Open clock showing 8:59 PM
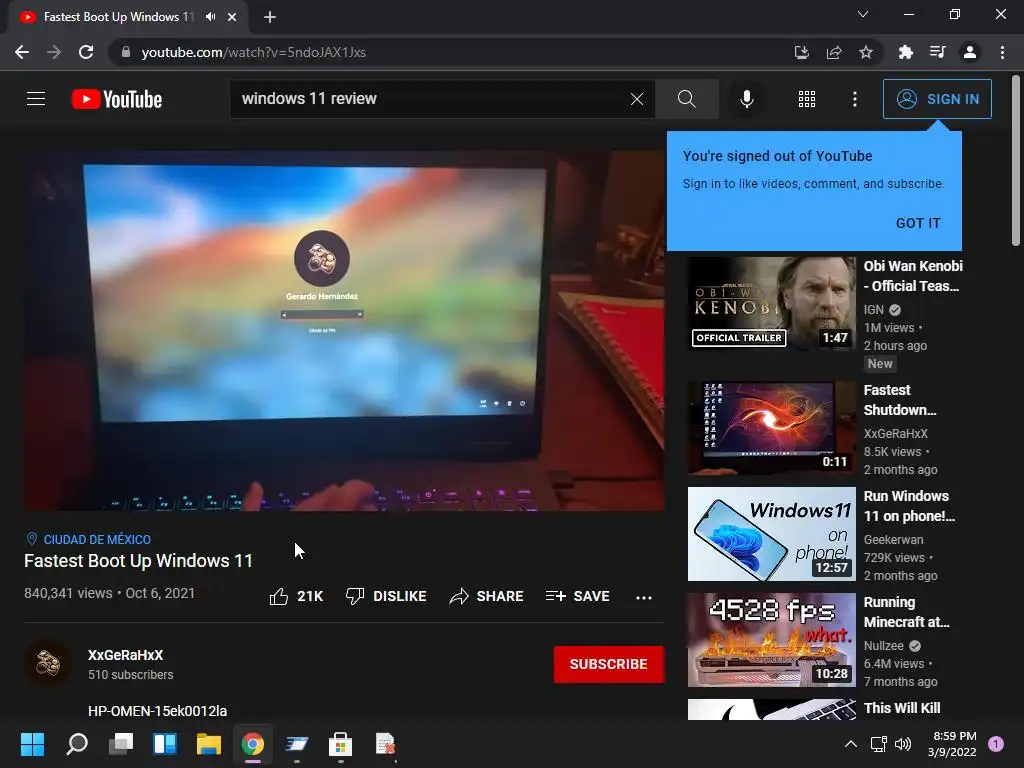 click(952, 744)
